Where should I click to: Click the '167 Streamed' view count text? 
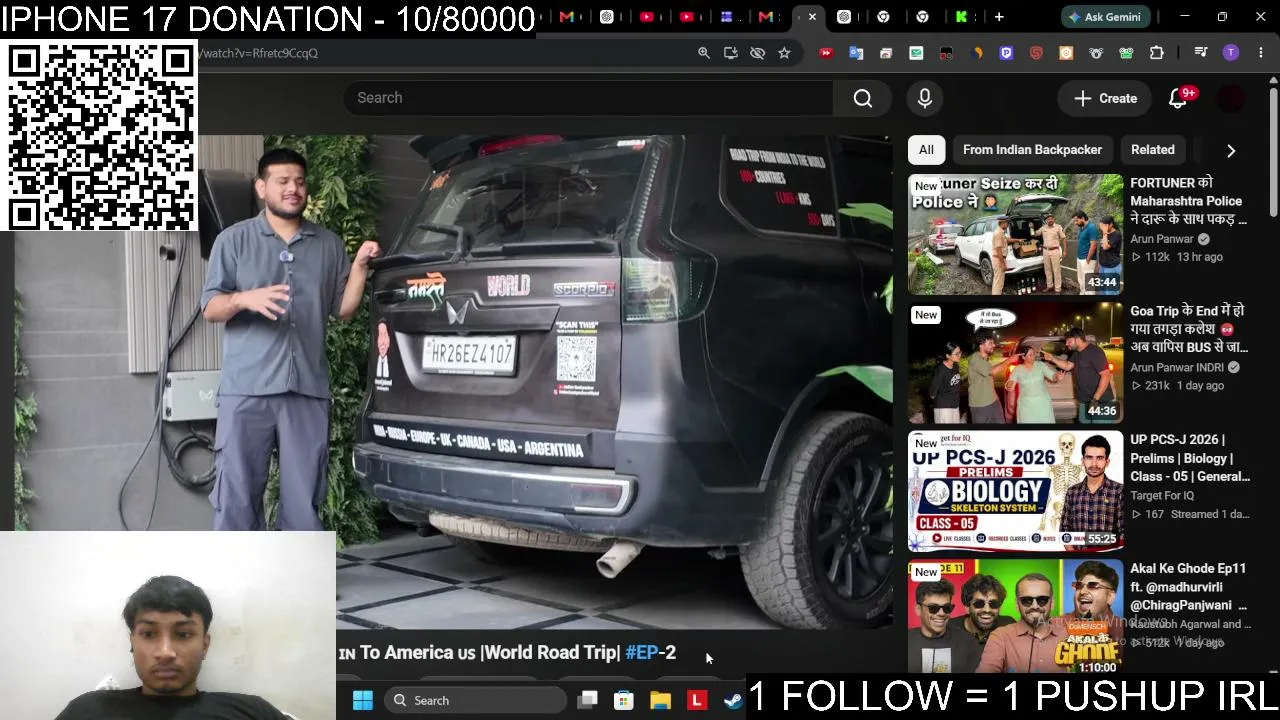[1190, 514]
